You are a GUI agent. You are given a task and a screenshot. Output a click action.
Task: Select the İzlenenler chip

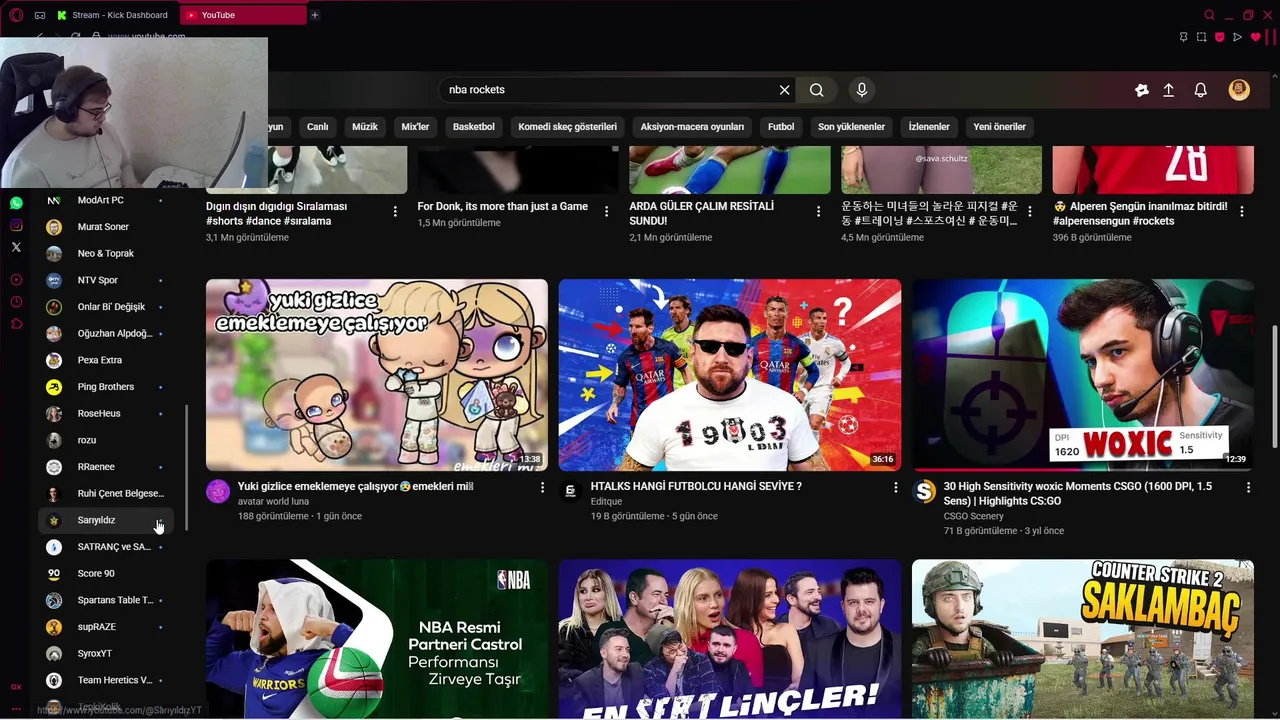[929, 127]
